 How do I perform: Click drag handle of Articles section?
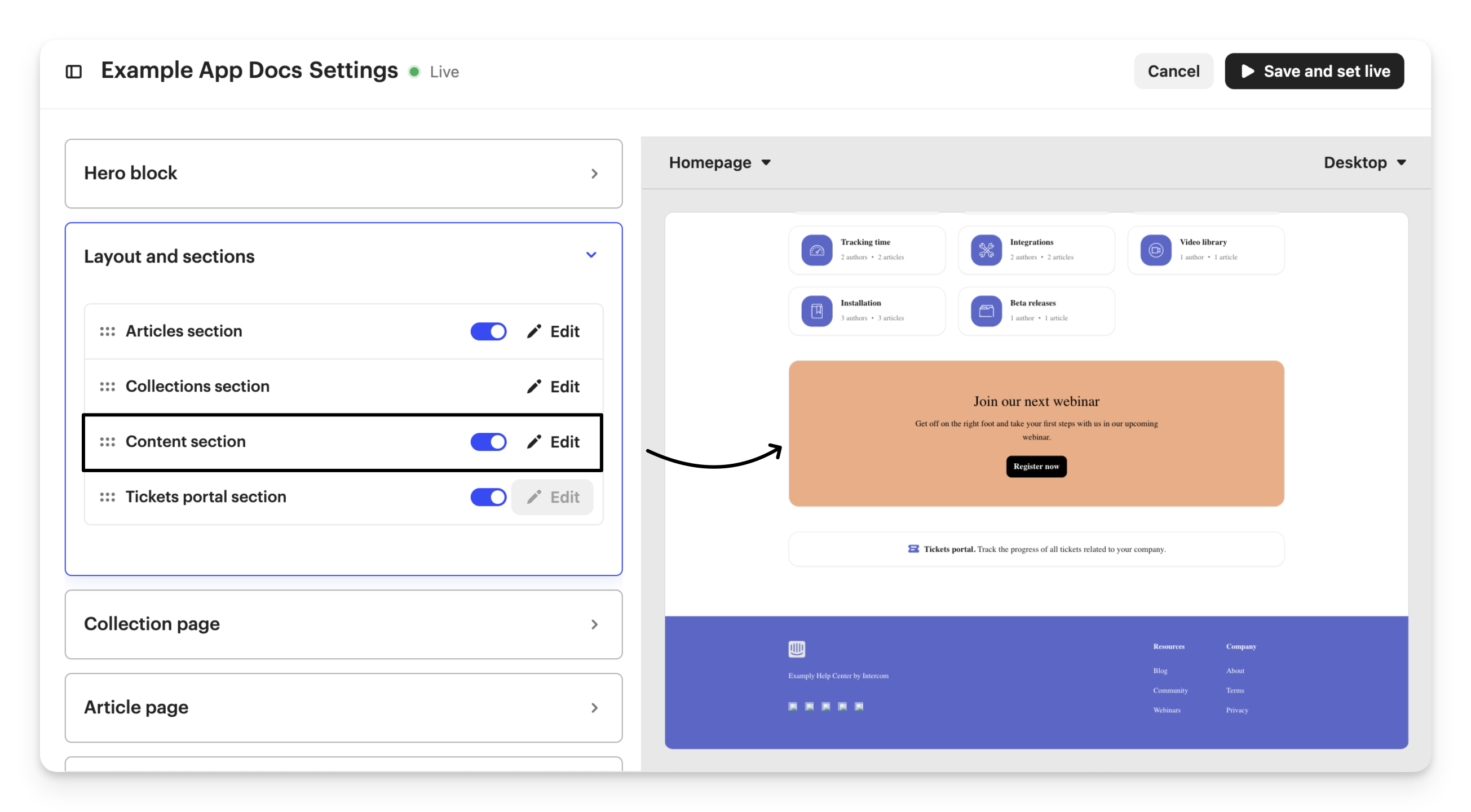coord(107,331)
